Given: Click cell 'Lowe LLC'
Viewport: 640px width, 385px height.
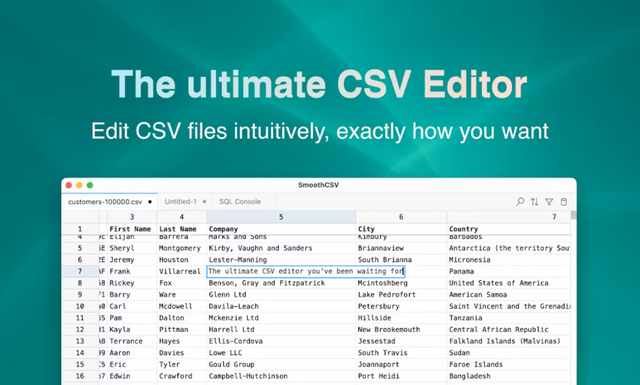Looking at the screenshot, I should (x=281, y=353).
